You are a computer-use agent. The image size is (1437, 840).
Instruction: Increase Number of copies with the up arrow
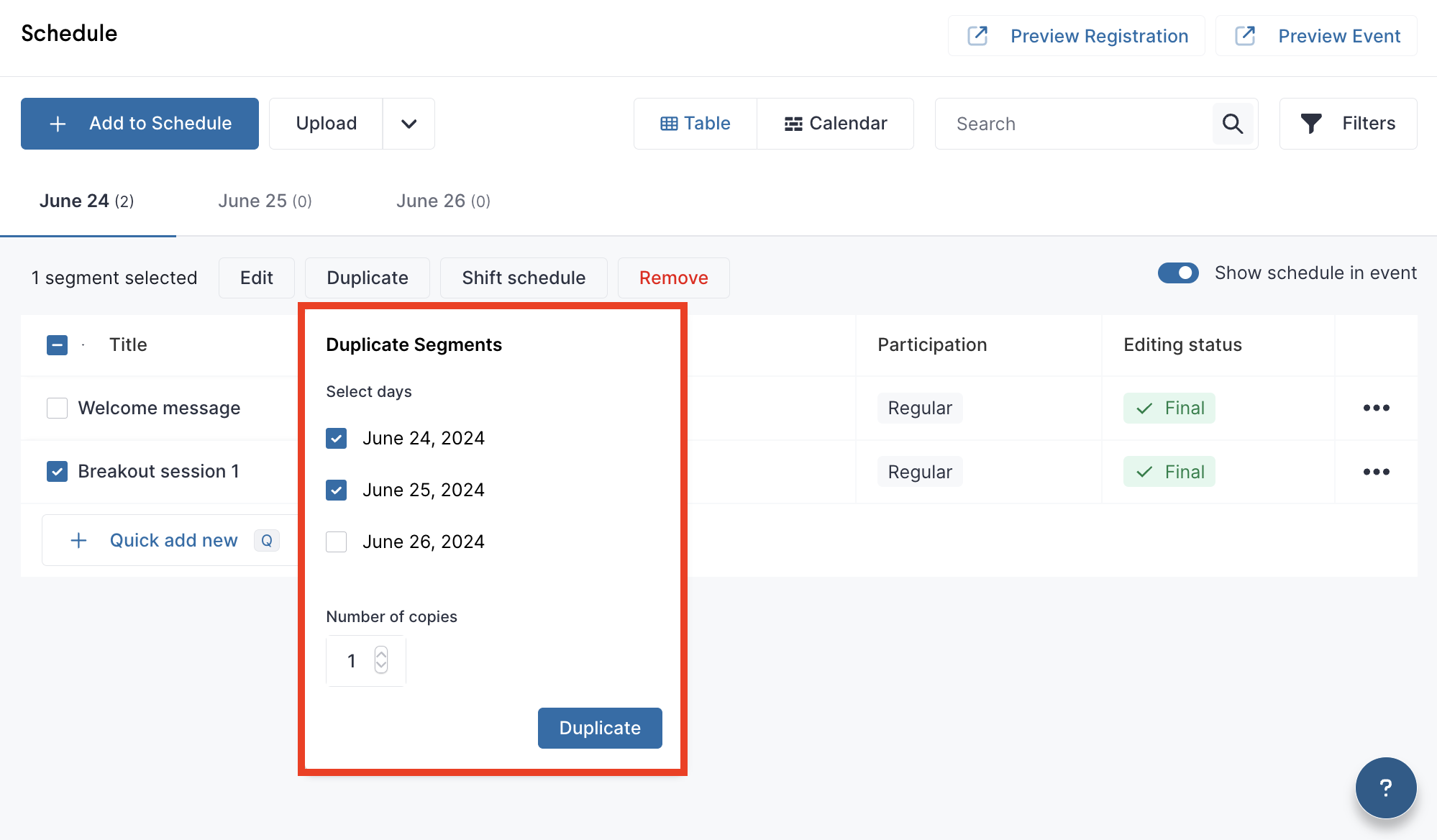(380, 653)
